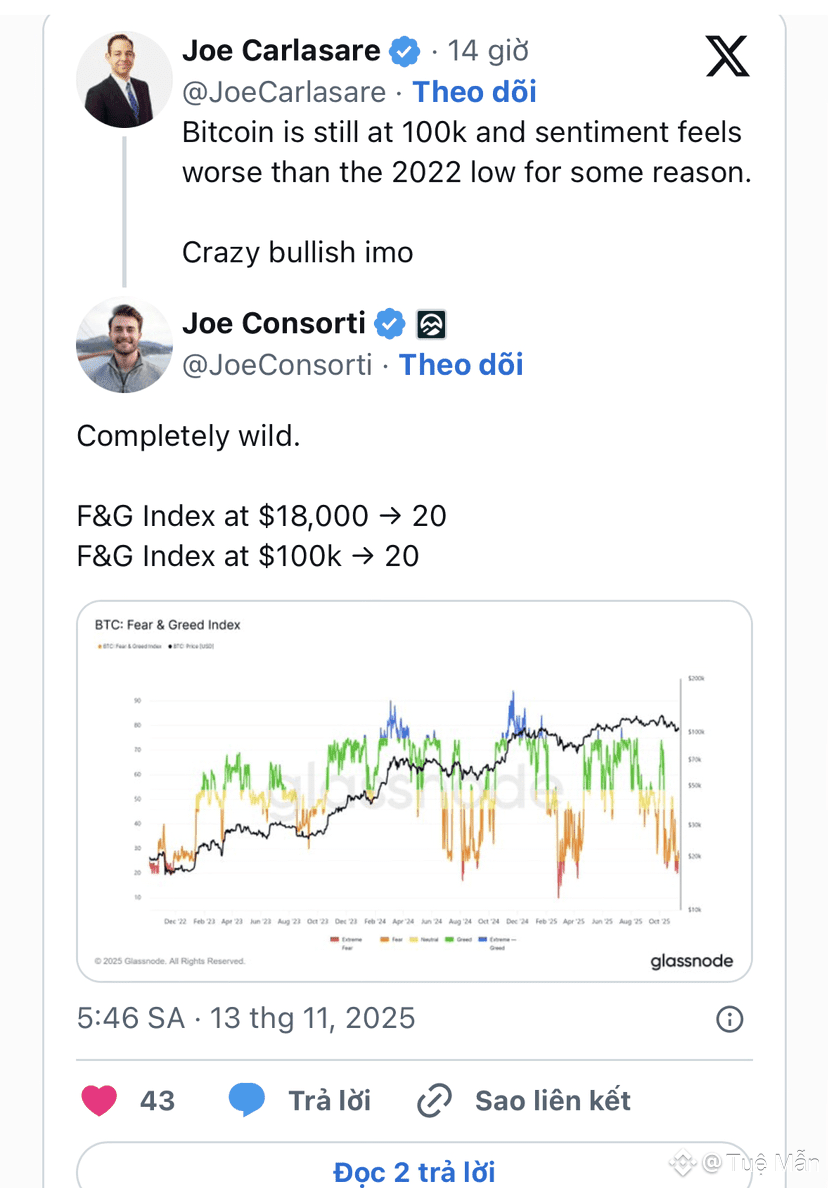
Task: Follow Joe Carlasare via Theo dõi
Action: 474,92
